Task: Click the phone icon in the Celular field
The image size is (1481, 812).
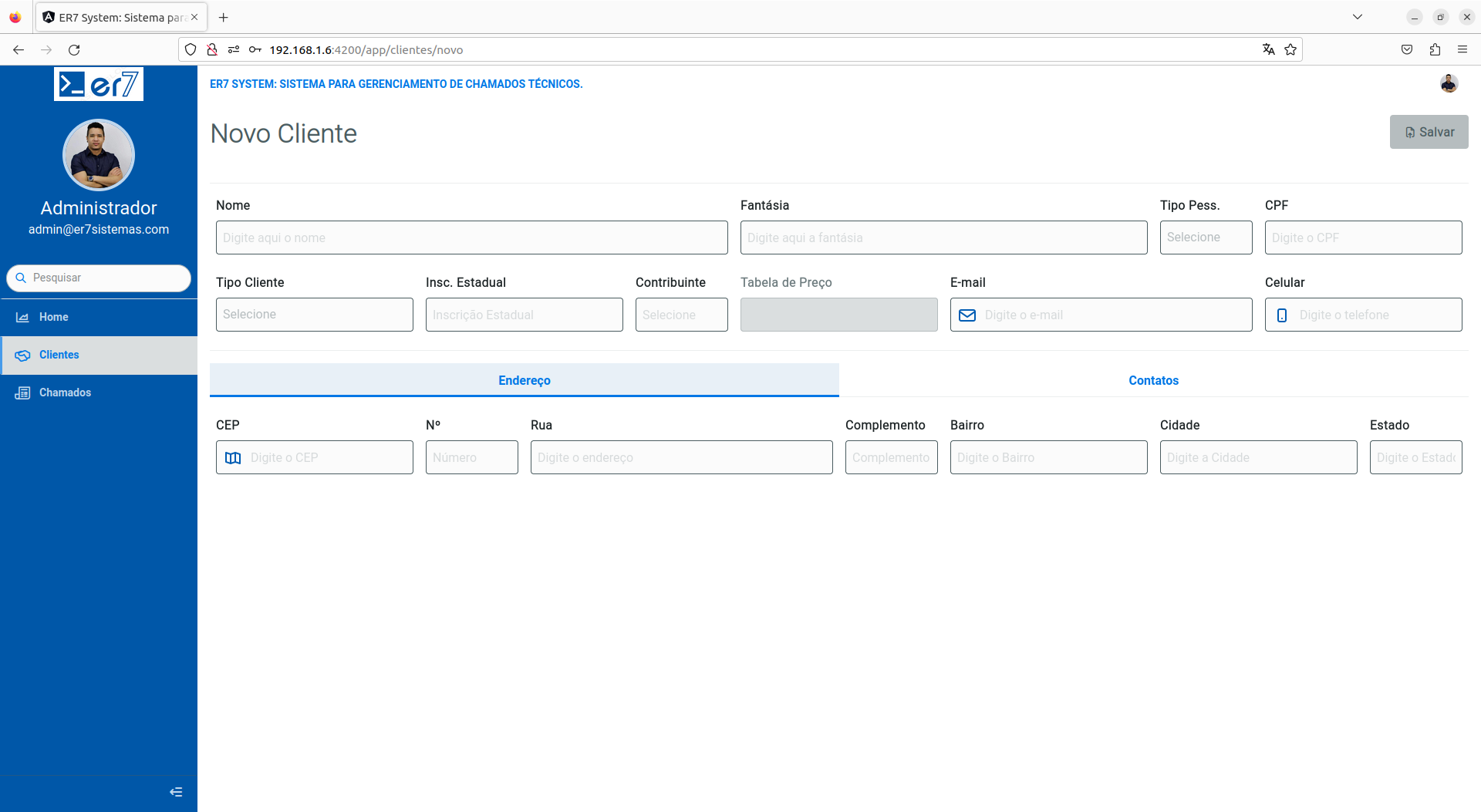Action: pyautogui.click(x=1282, y=315)
